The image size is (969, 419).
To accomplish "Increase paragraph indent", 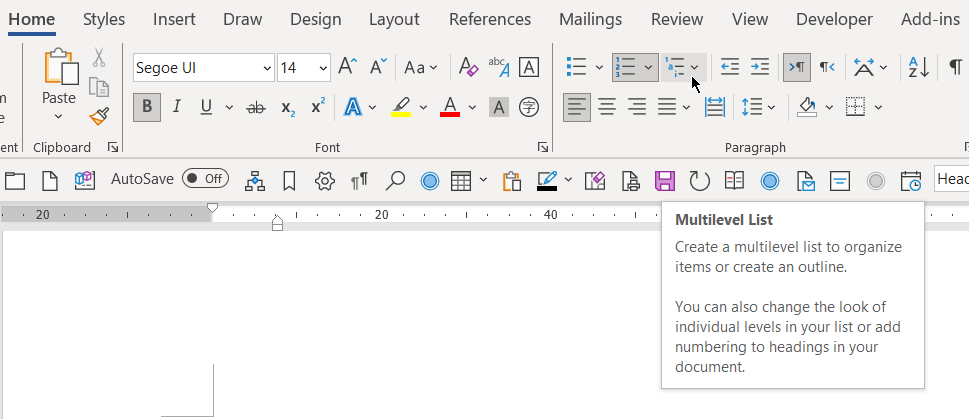I will coord(760,67).
